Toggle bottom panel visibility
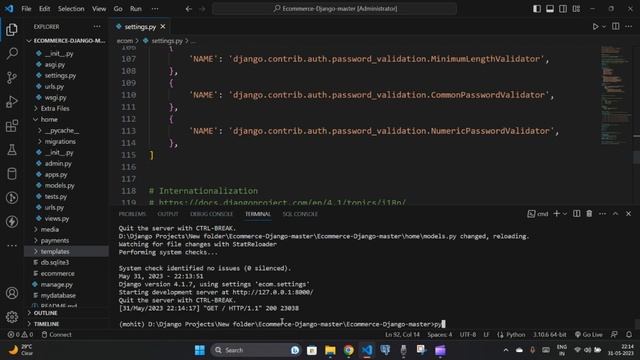 (x=550, y=9)
